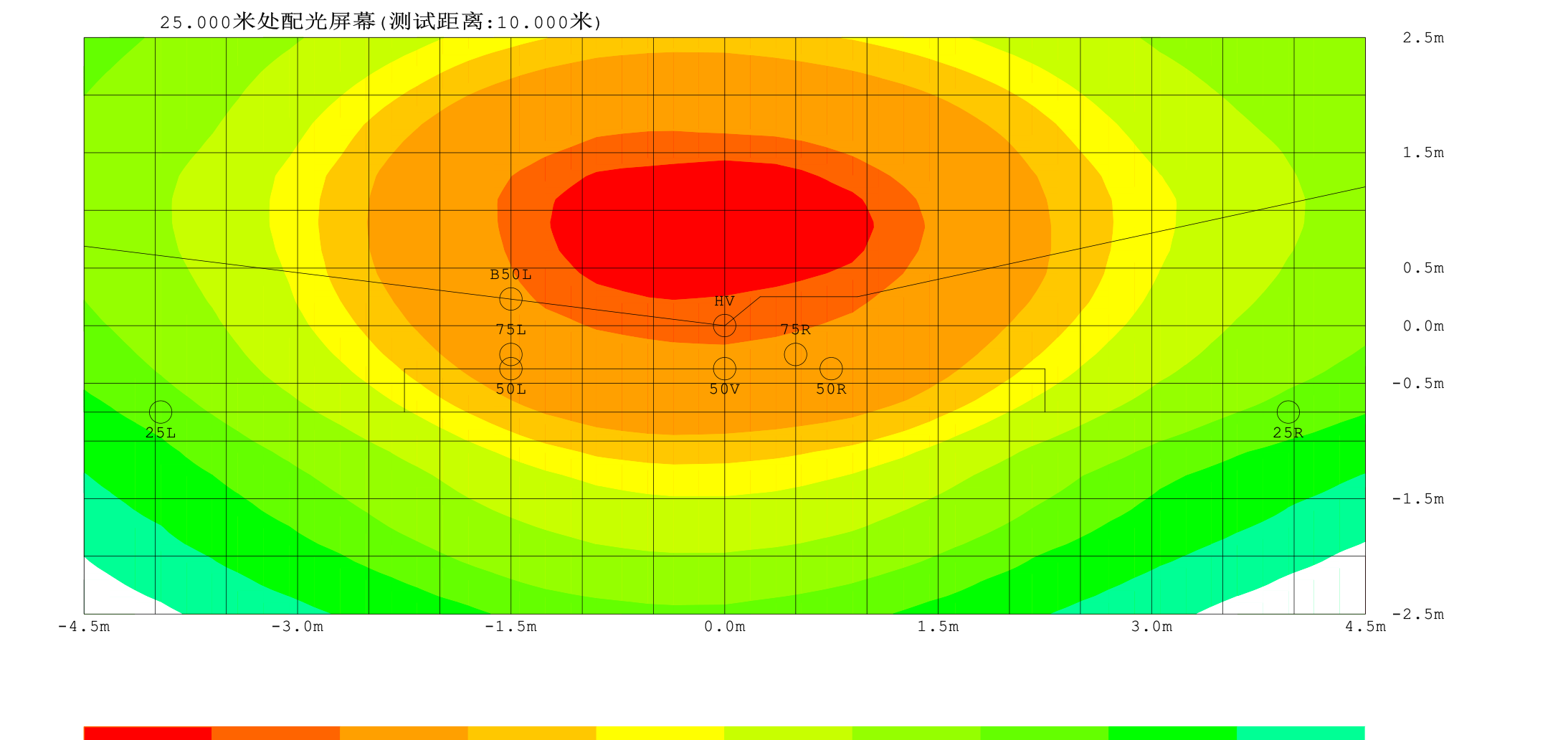Click the '25L' label text
Screen dimensions: 1568x740
(161, 433)
